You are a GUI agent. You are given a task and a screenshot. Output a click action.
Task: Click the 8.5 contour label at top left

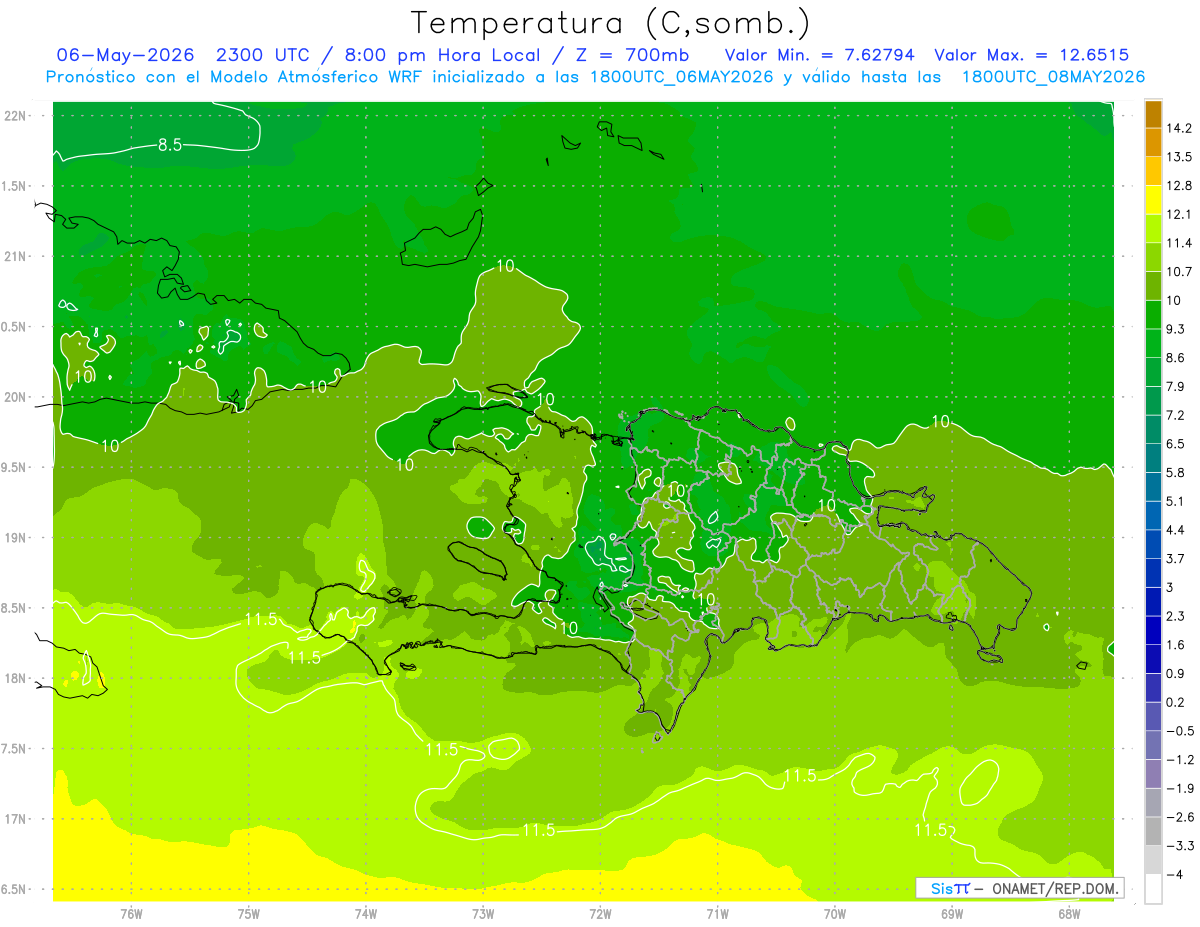pyautogui.click(x=170, y=145)
